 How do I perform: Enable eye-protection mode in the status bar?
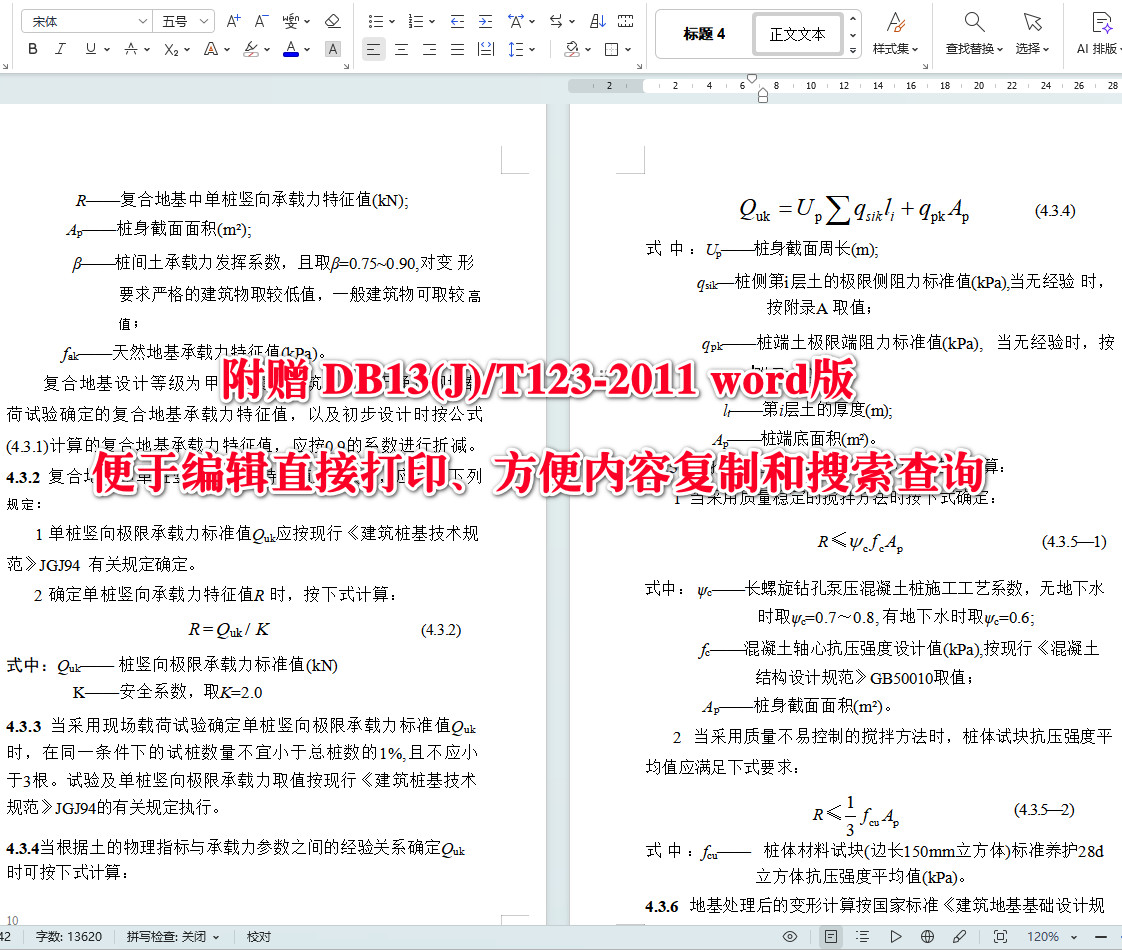789,935
